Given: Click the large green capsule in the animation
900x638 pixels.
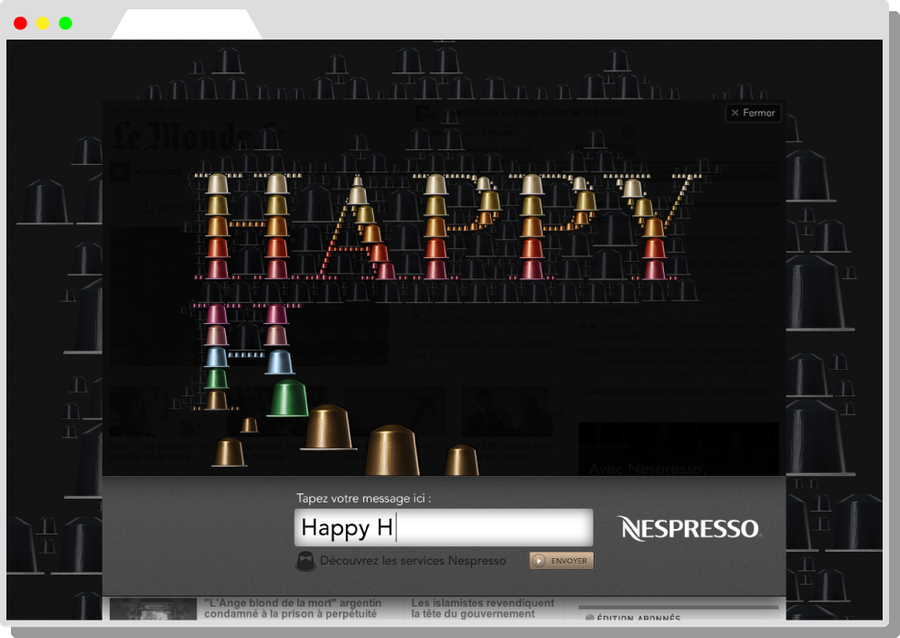Looking at the screenshot, I should coord(289,397).
